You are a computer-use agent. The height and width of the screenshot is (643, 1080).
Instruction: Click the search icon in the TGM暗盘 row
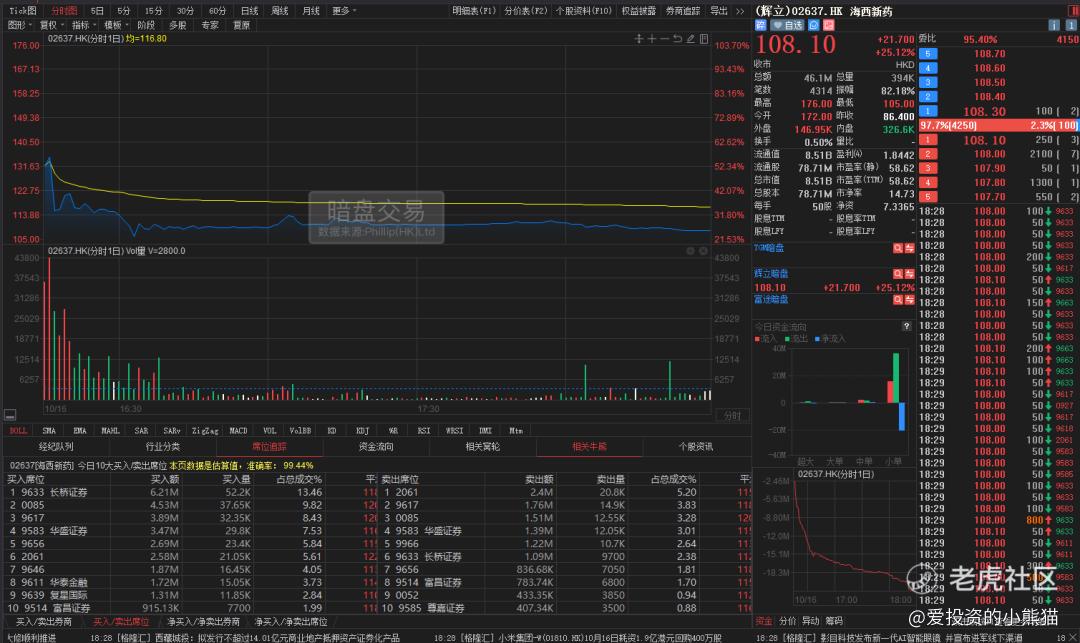(898, 248)
